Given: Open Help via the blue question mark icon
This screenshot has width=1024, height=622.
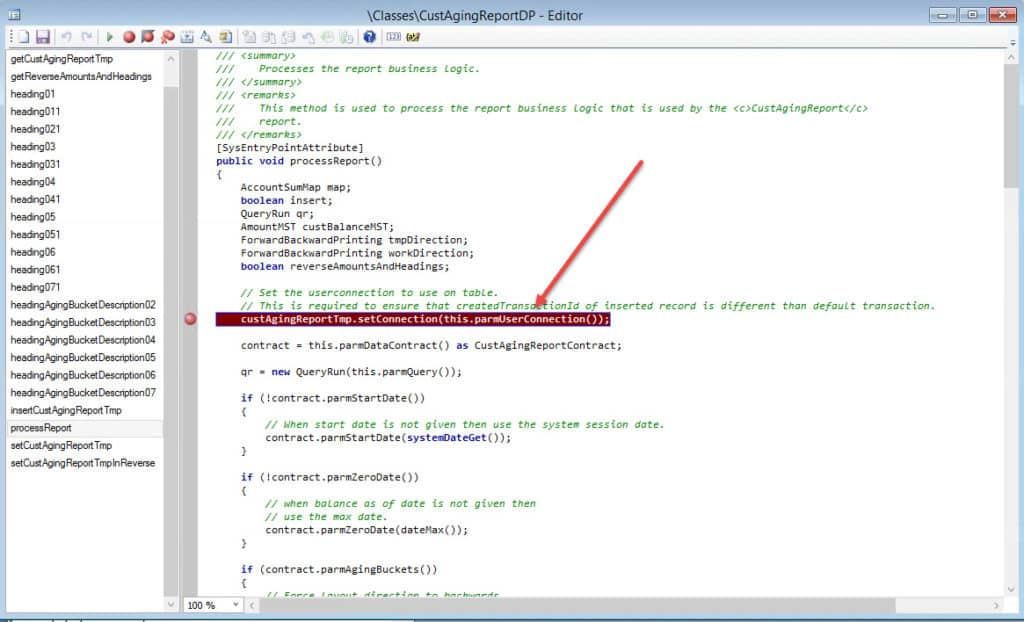Looking at the screenshot, I should [370, 37].
